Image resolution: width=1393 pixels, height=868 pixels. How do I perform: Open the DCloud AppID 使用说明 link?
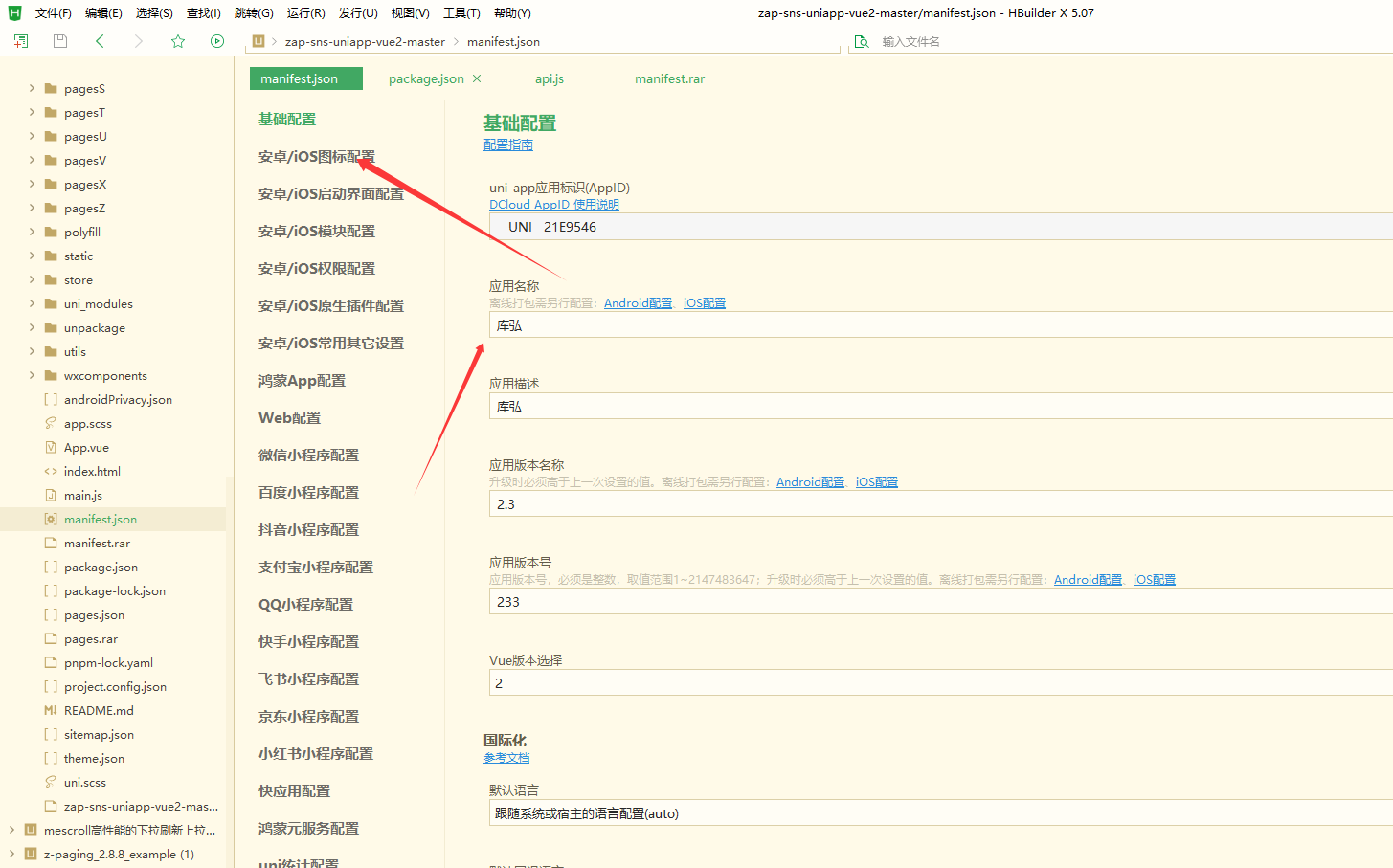[554, 204]
